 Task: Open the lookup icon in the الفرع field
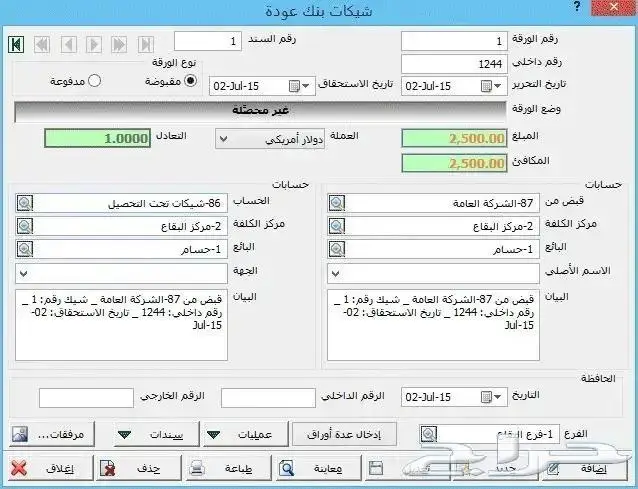point(428,434)
